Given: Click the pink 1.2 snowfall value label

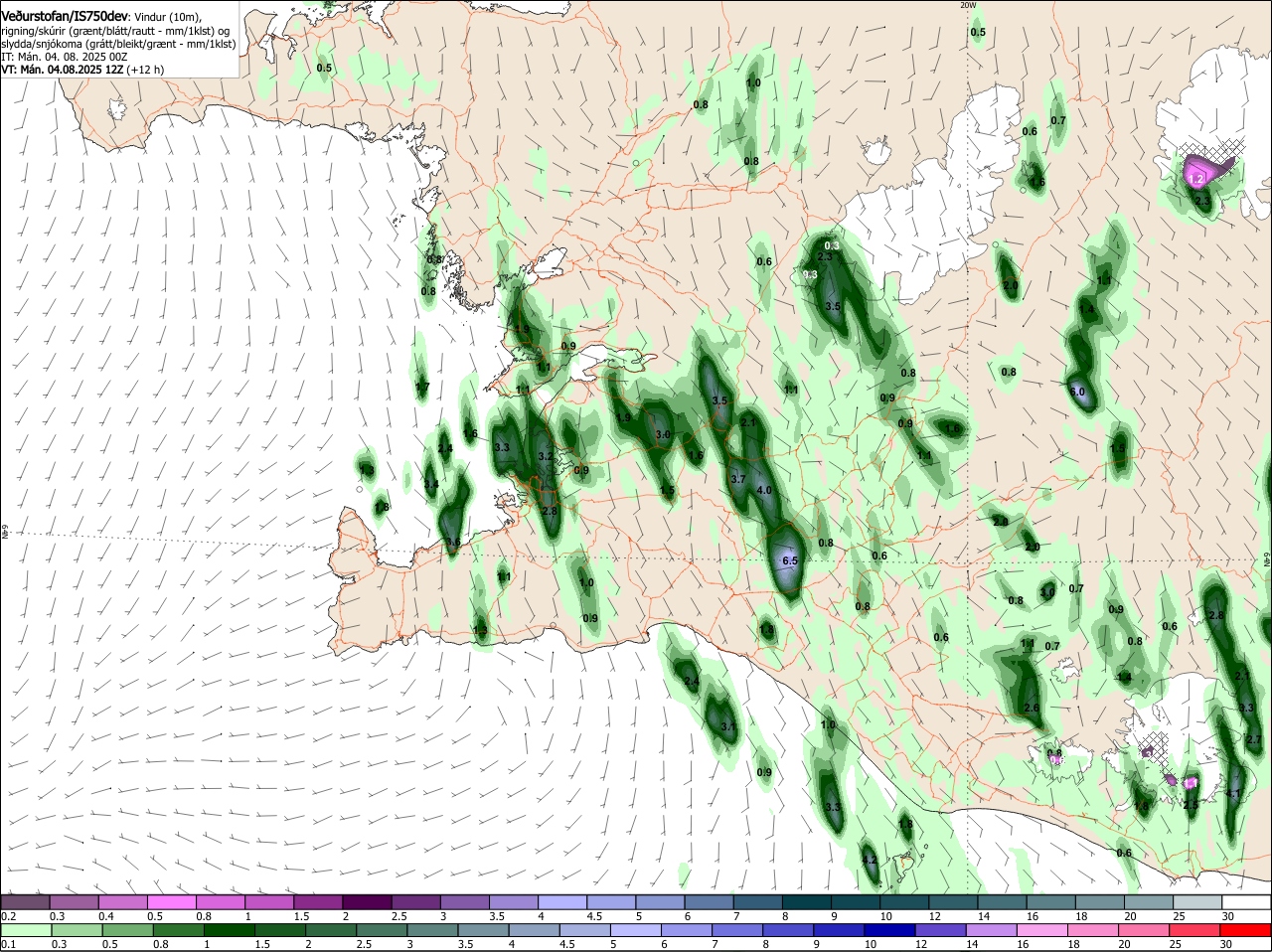Looking at the screenshot, I should [x=1196, y=180].
